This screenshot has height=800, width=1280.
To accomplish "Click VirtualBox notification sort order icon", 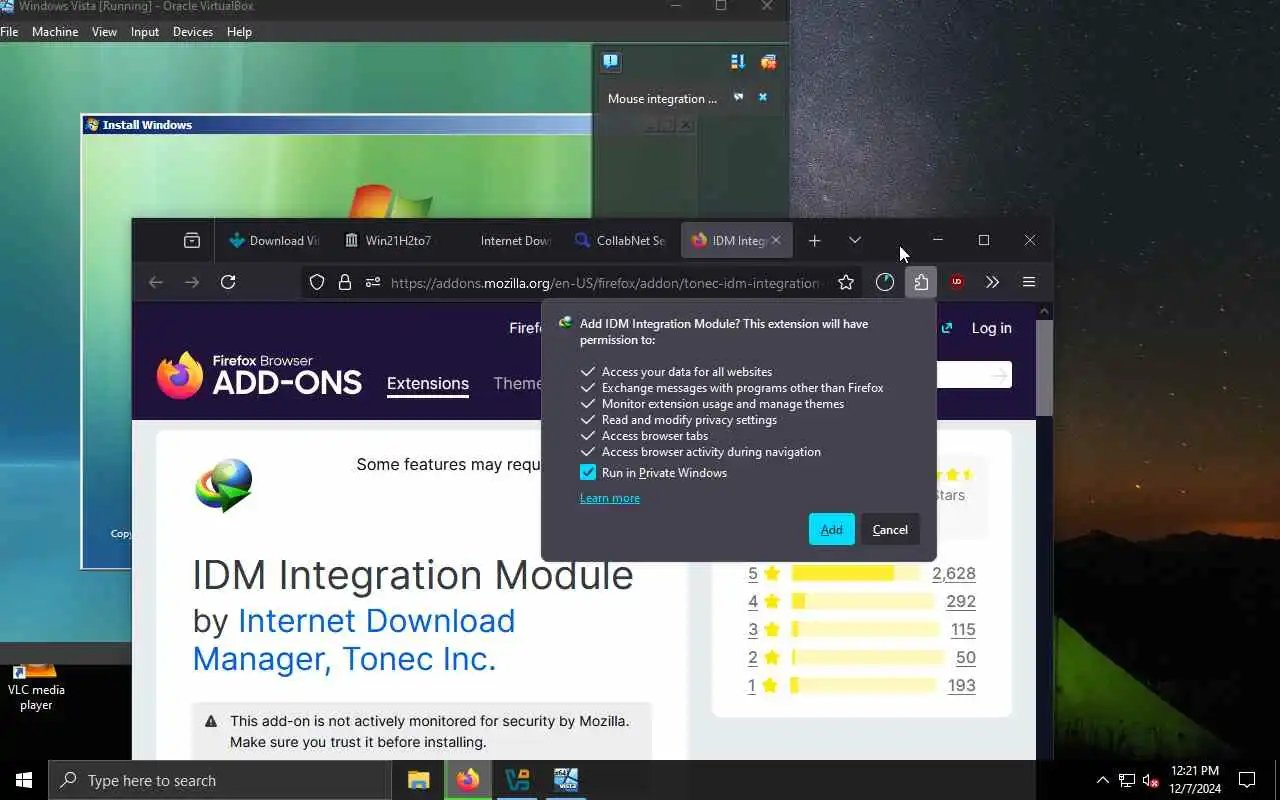I will pos(738,62).
